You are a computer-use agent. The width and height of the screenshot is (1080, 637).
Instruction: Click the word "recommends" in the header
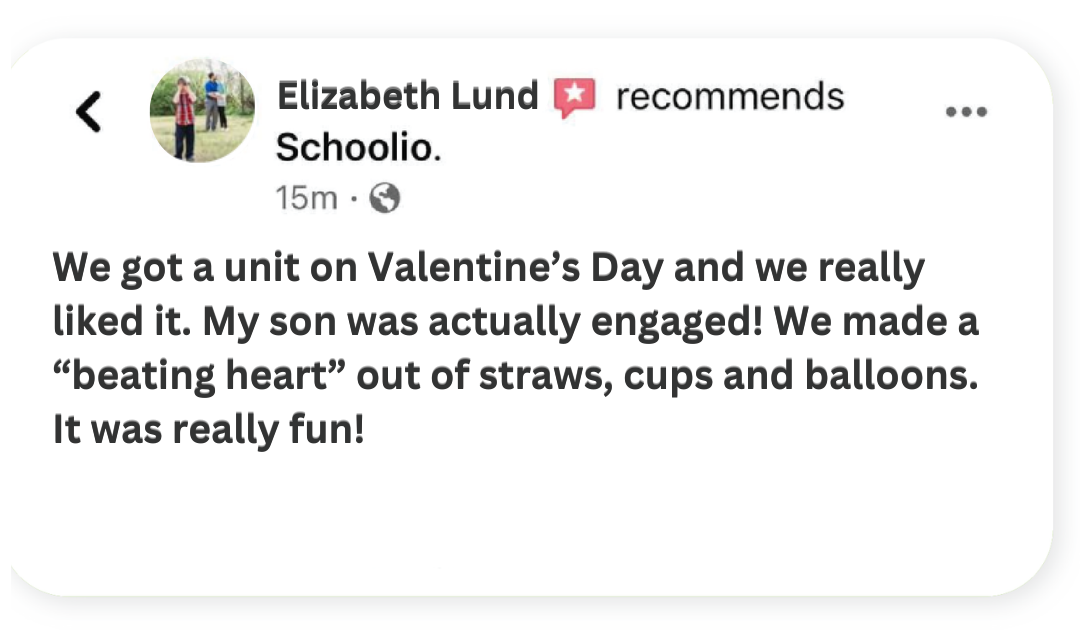730,97
